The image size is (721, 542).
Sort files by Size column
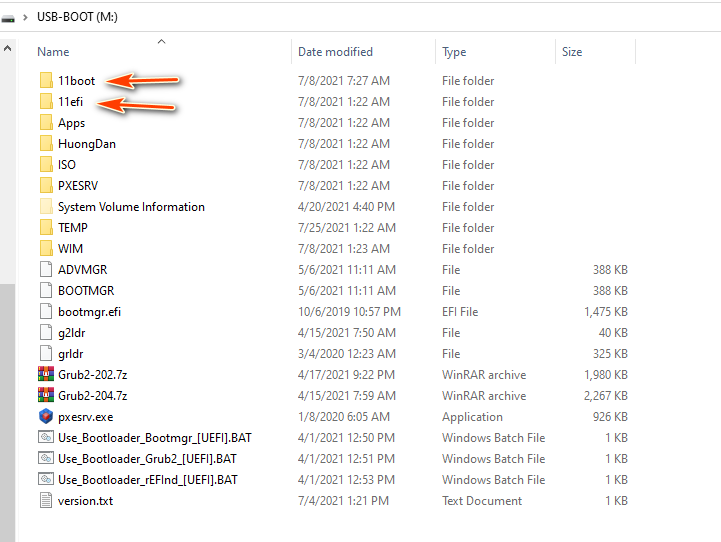572,52
